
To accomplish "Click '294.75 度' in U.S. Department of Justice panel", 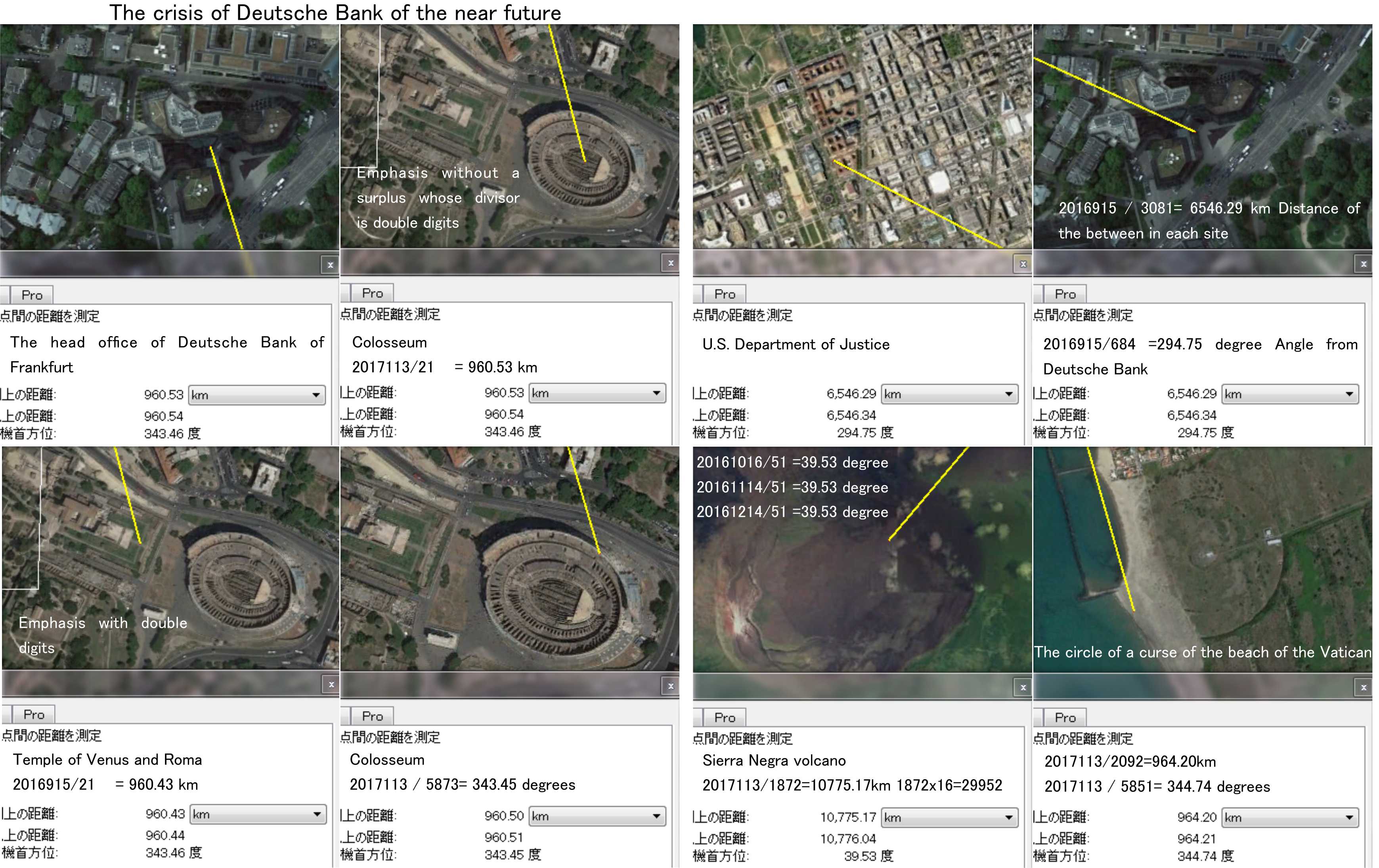I will pyautogui.click(x=865, y=433).
